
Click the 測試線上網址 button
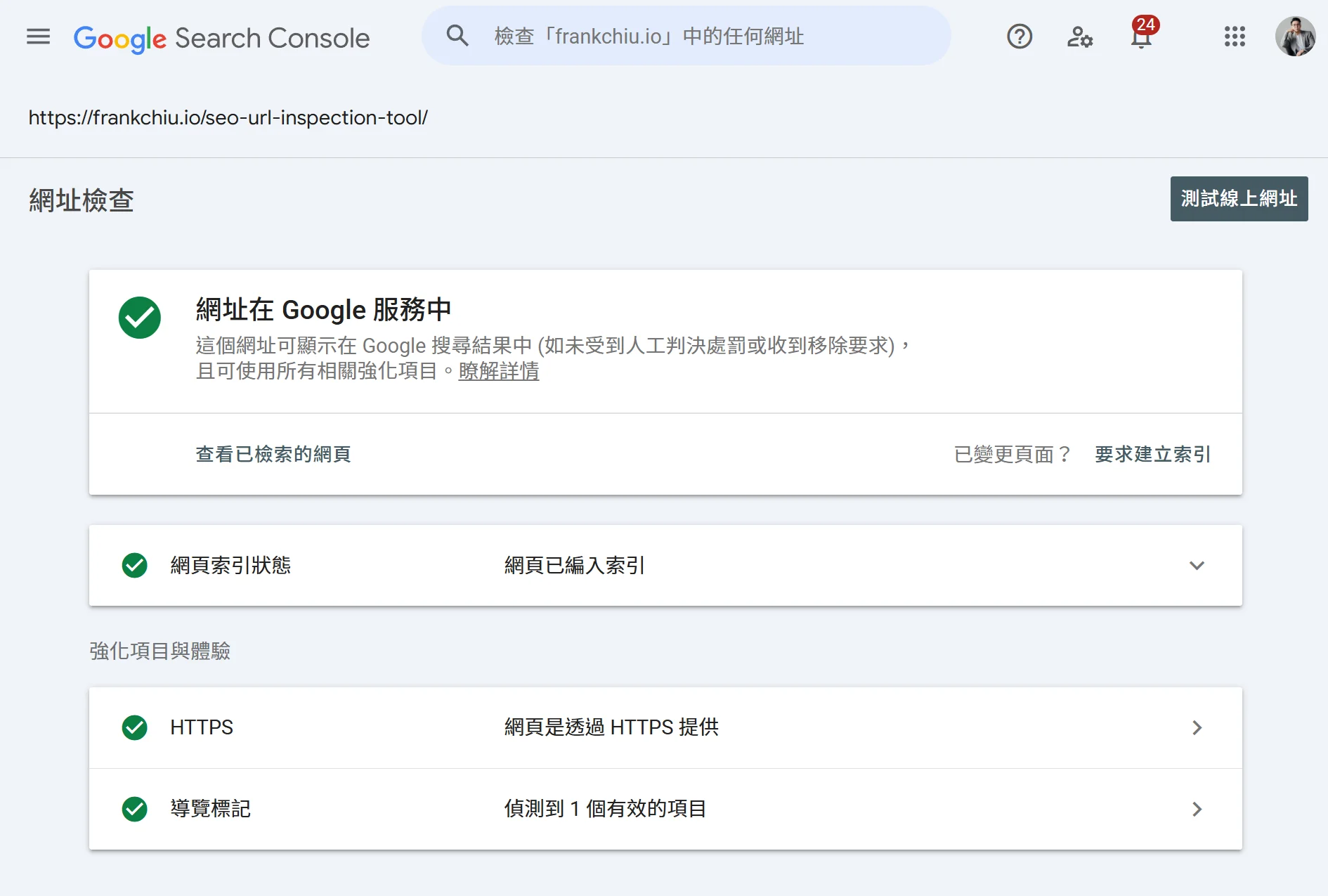[1239, 199]
